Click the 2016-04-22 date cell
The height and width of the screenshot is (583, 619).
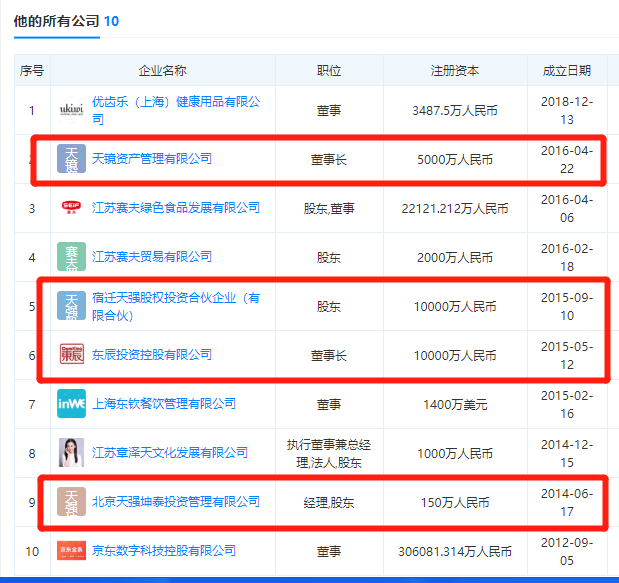point(567,159)
